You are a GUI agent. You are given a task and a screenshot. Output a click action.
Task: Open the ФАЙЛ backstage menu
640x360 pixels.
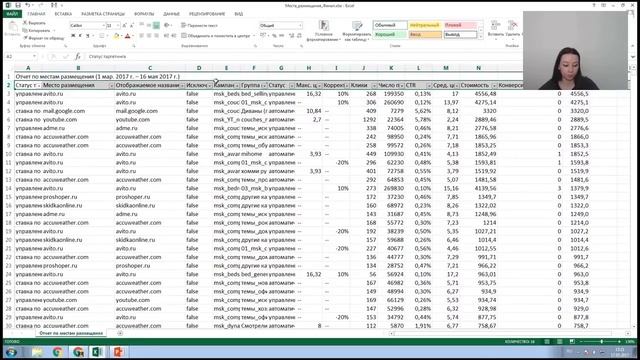12,14
